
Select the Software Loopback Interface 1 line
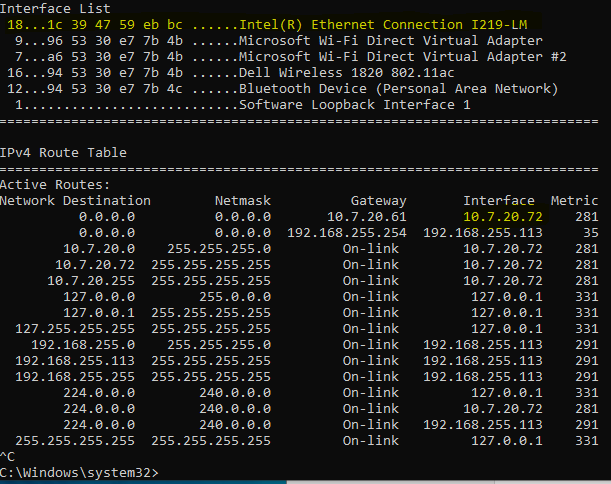[x=242, y=105]
